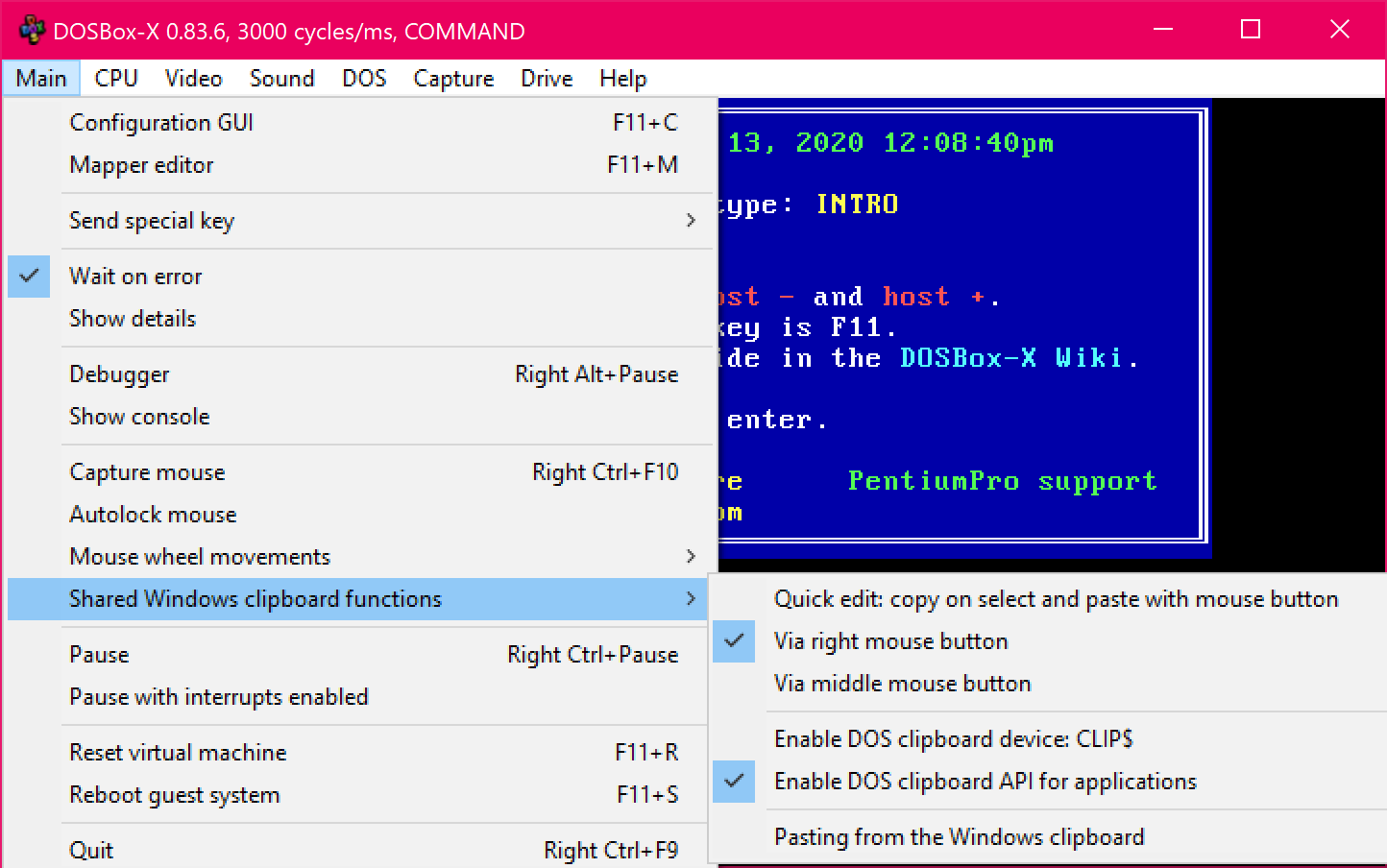Toggle Via right mouse button option
1387x868 pixels.
coord(1049,641)
